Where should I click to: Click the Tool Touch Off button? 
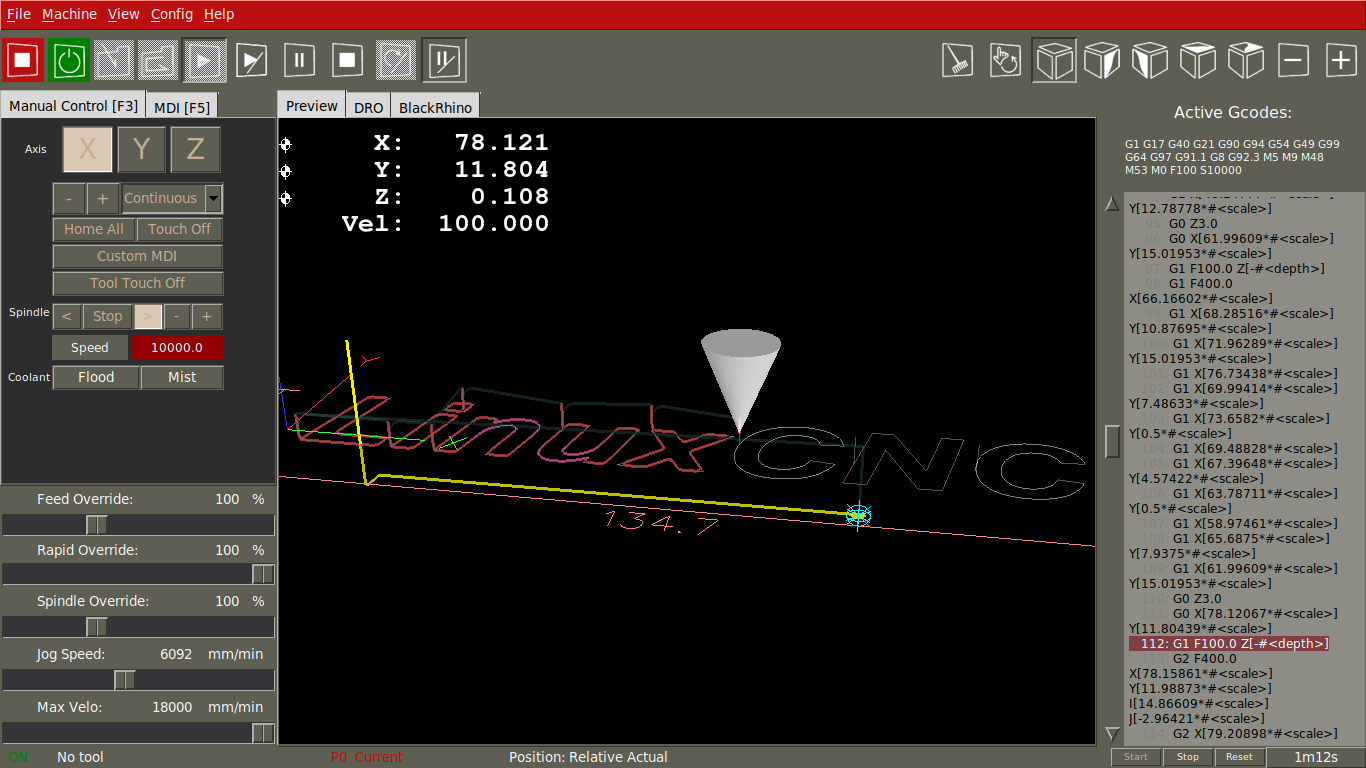pos(137,283)
